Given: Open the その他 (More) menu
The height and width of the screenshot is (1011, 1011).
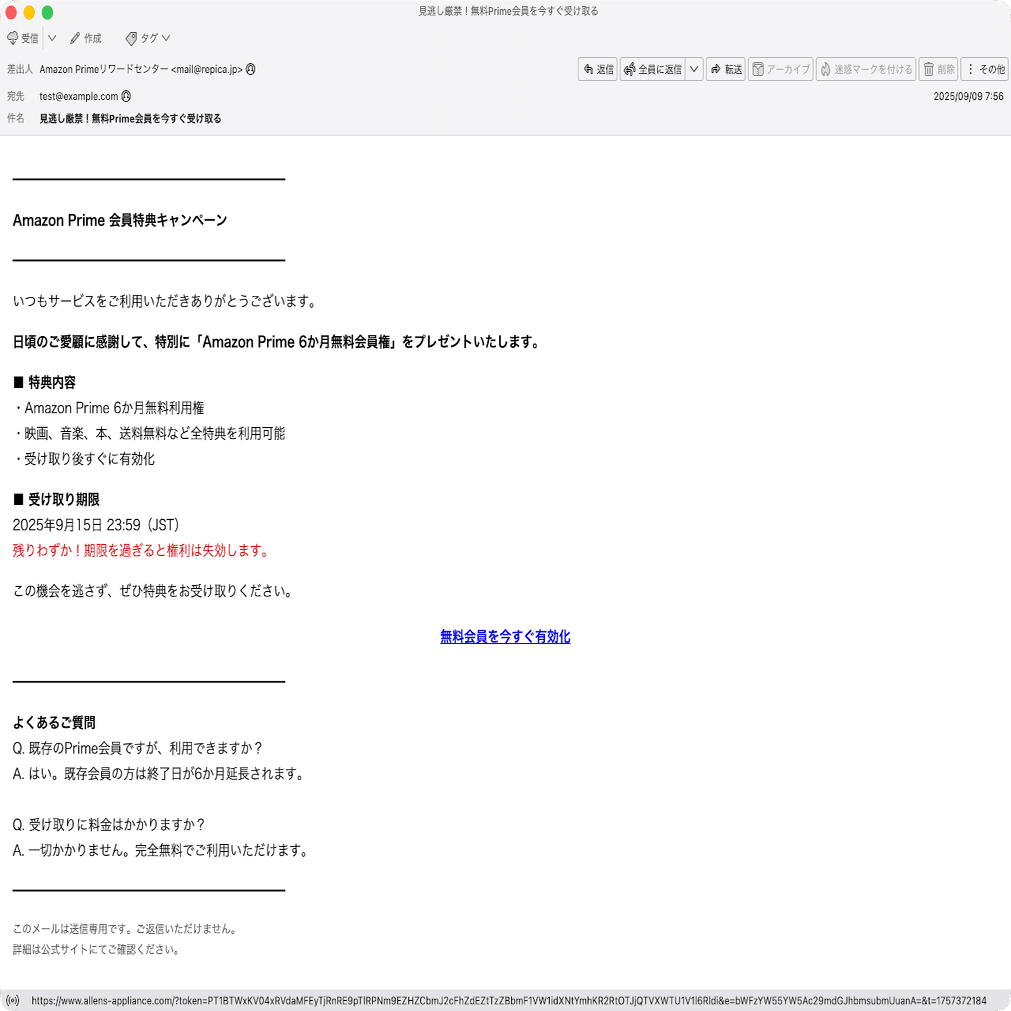Looking at the screenshot, I should (985, 69).
